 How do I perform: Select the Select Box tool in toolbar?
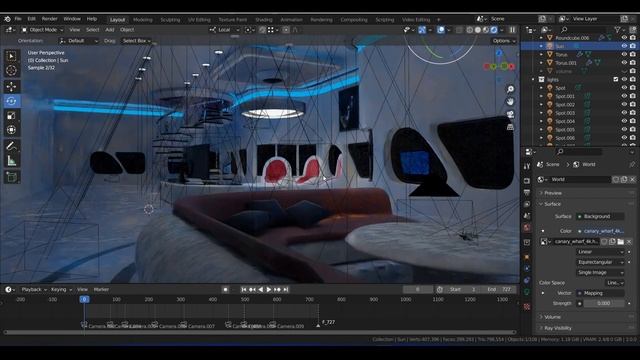click(11, 56)
